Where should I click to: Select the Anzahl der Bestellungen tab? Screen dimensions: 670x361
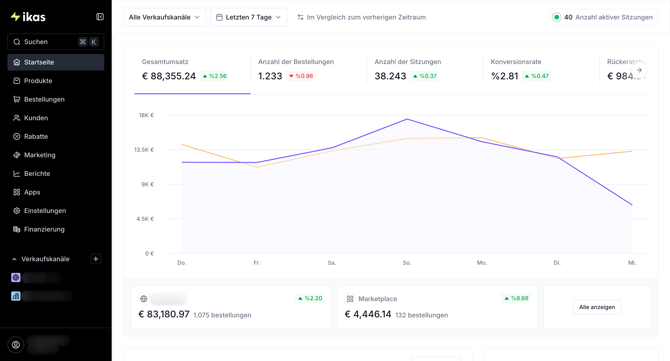308,70
